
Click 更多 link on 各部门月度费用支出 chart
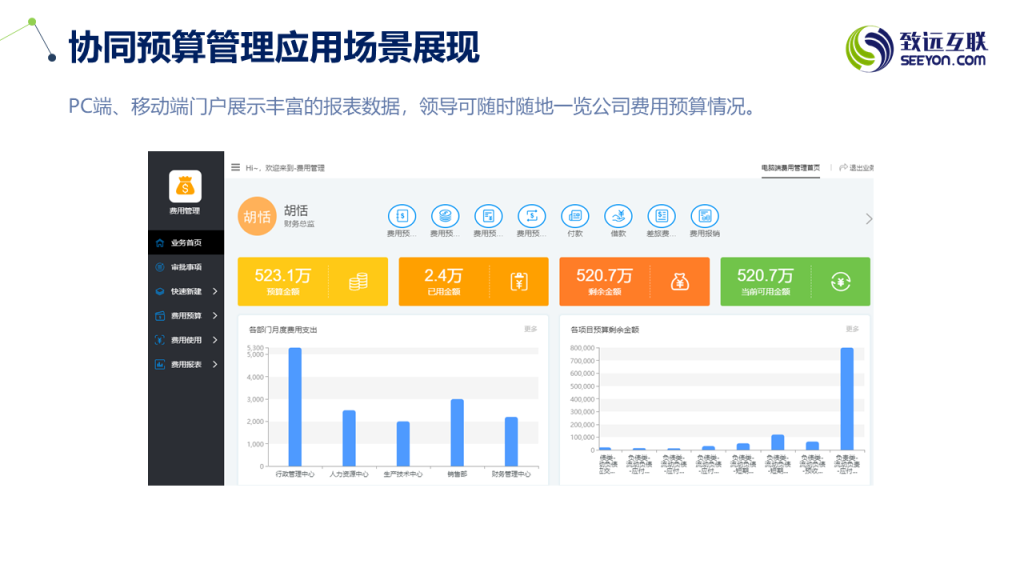pyautogui.click(x=530, y=328)
